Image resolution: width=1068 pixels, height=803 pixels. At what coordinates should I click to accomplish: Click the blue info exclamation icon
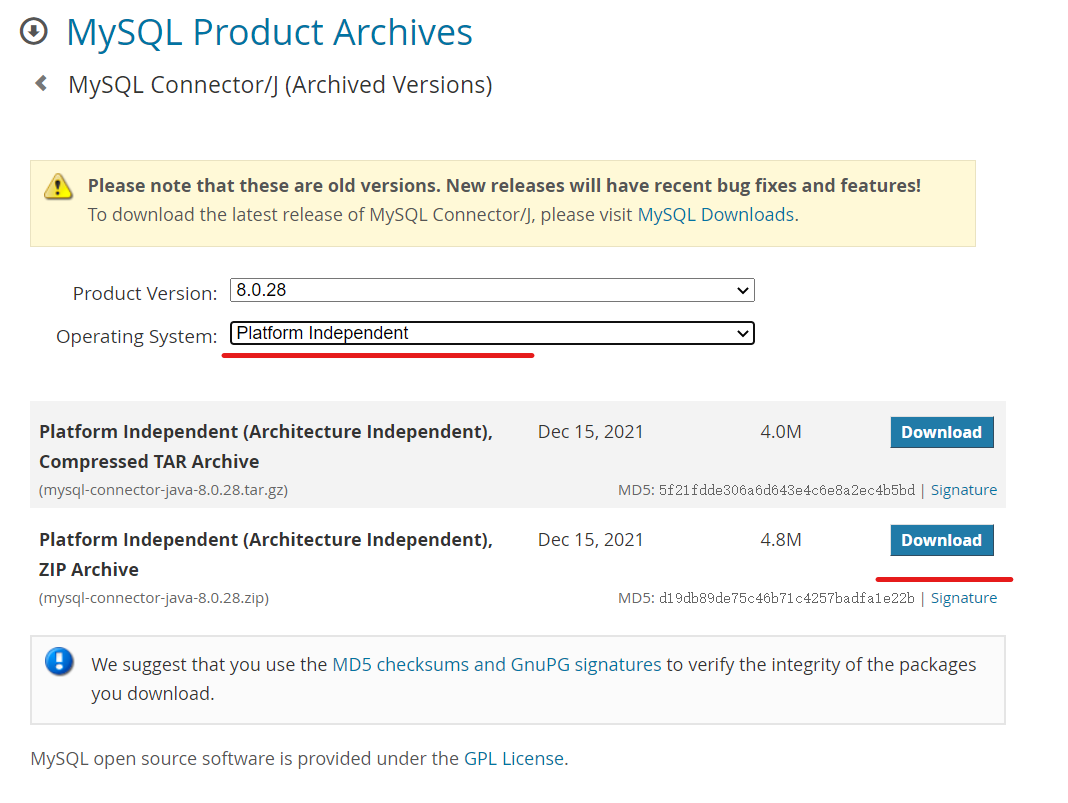coord(59,662)
